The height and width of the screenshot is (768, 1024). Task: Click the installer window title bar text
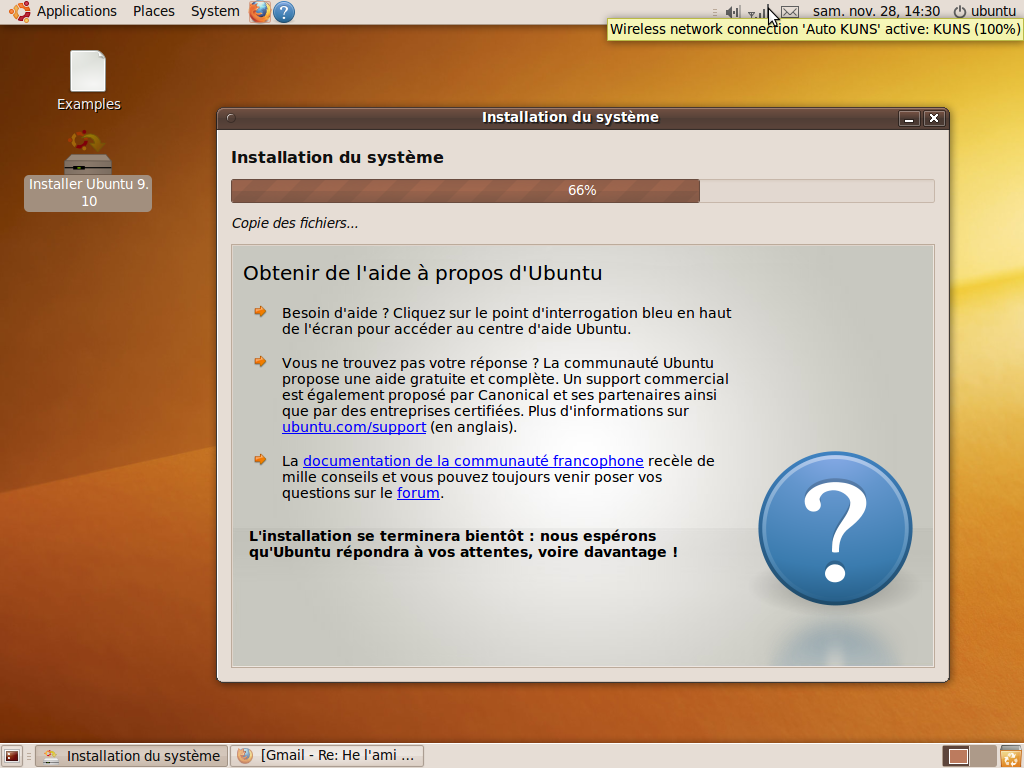[x=570, y=118]
